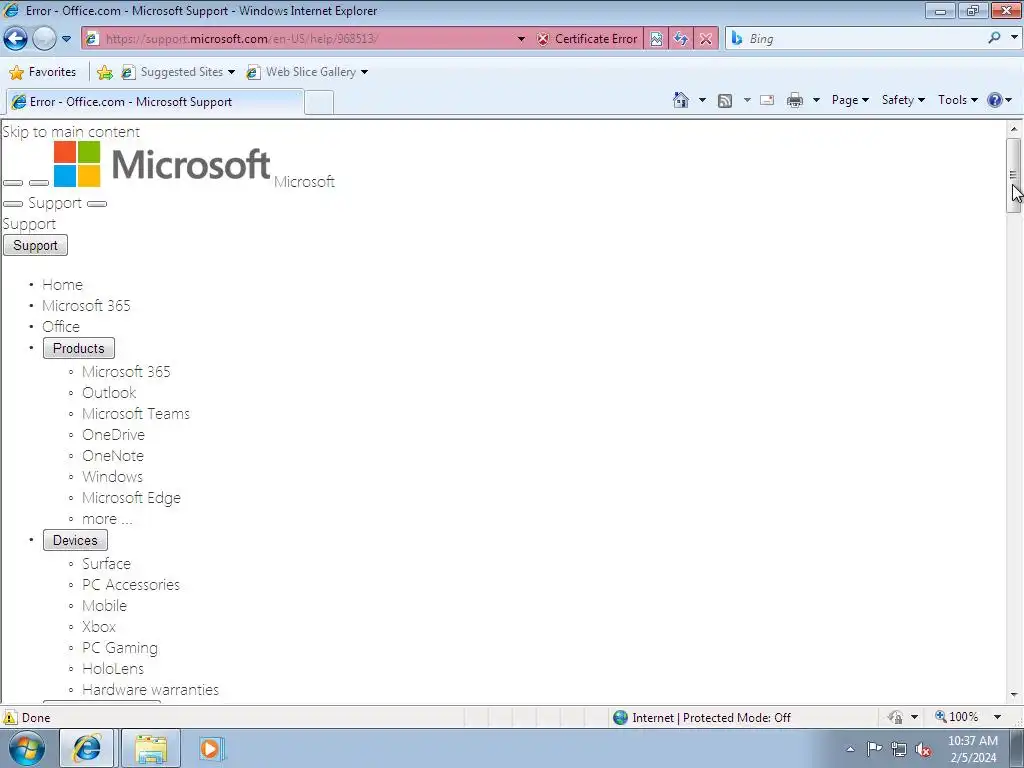The height and width of the screenshot is (768, 1024).
Task: Click the Back navigation arrow
Action: 16,39
